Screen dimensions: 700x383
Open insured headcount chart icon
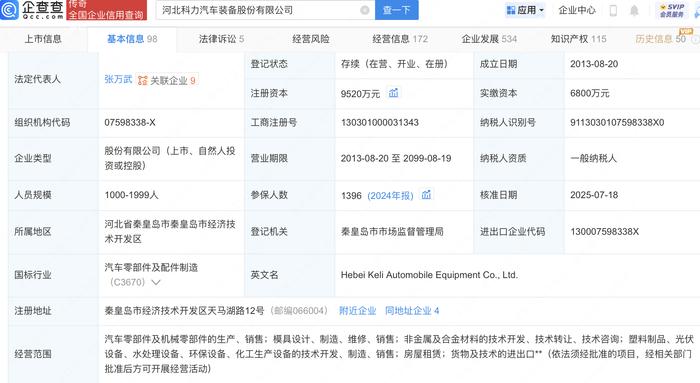click(x=426, y=195)
